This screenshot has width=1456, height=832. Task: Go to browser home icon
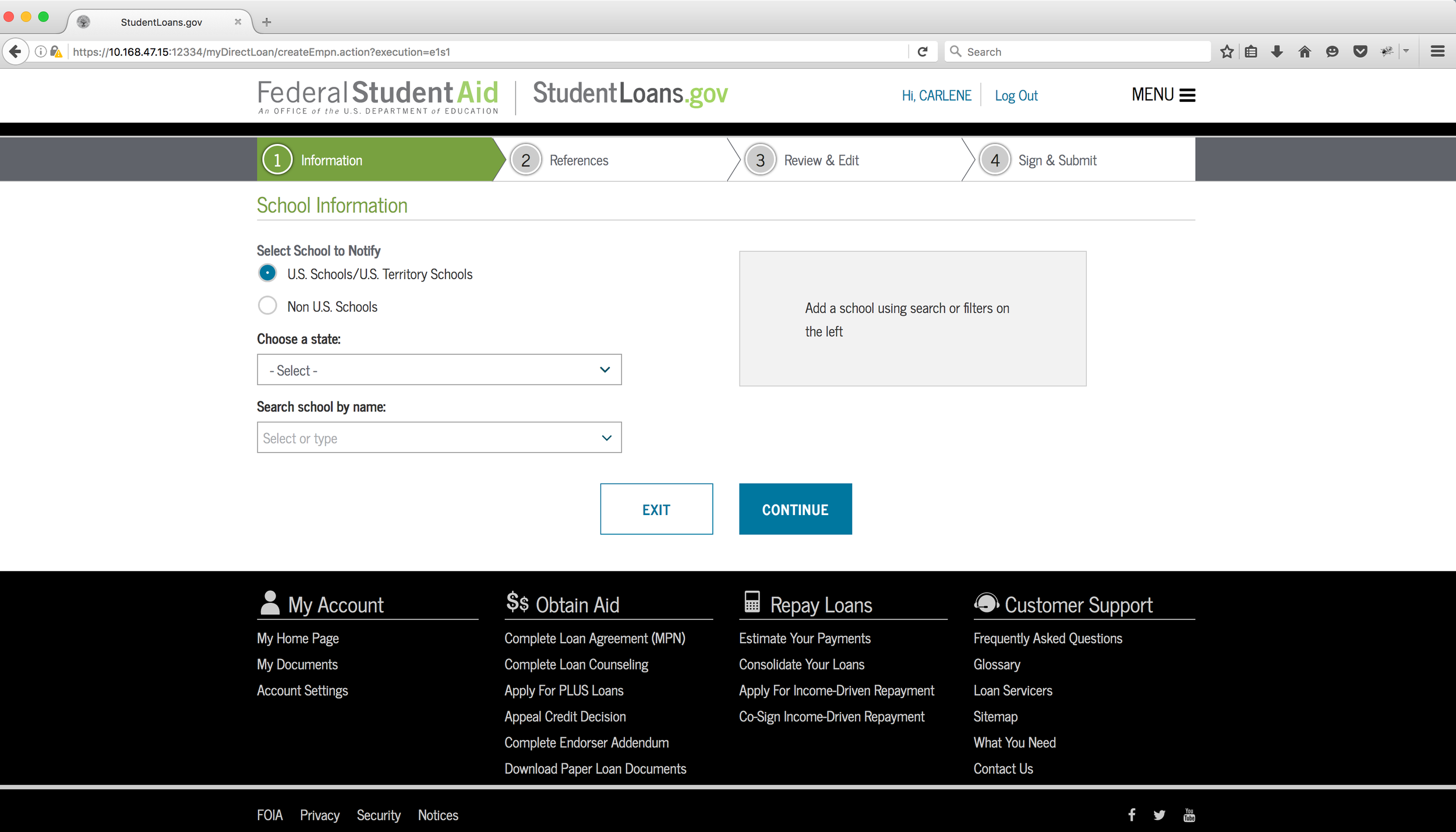coord(1305,52)
